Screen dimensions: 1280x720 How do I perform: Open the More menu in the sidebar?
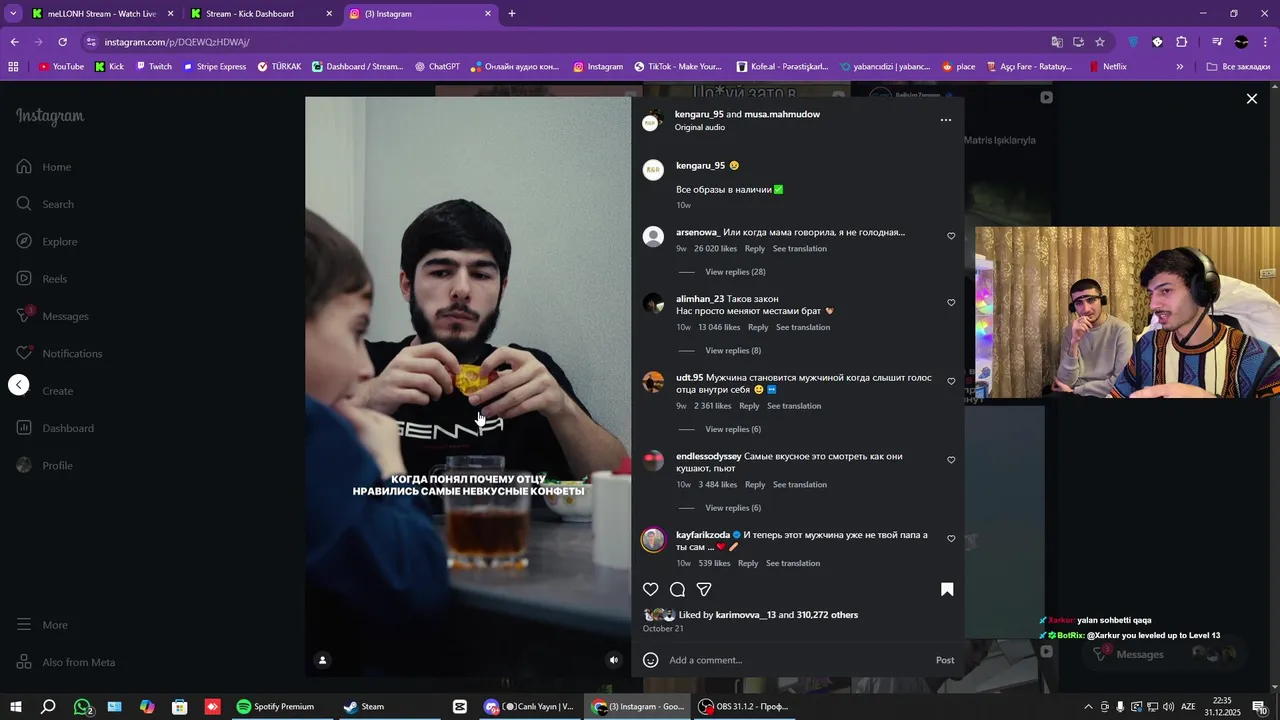pyautogui.click(x=42, y=625)
